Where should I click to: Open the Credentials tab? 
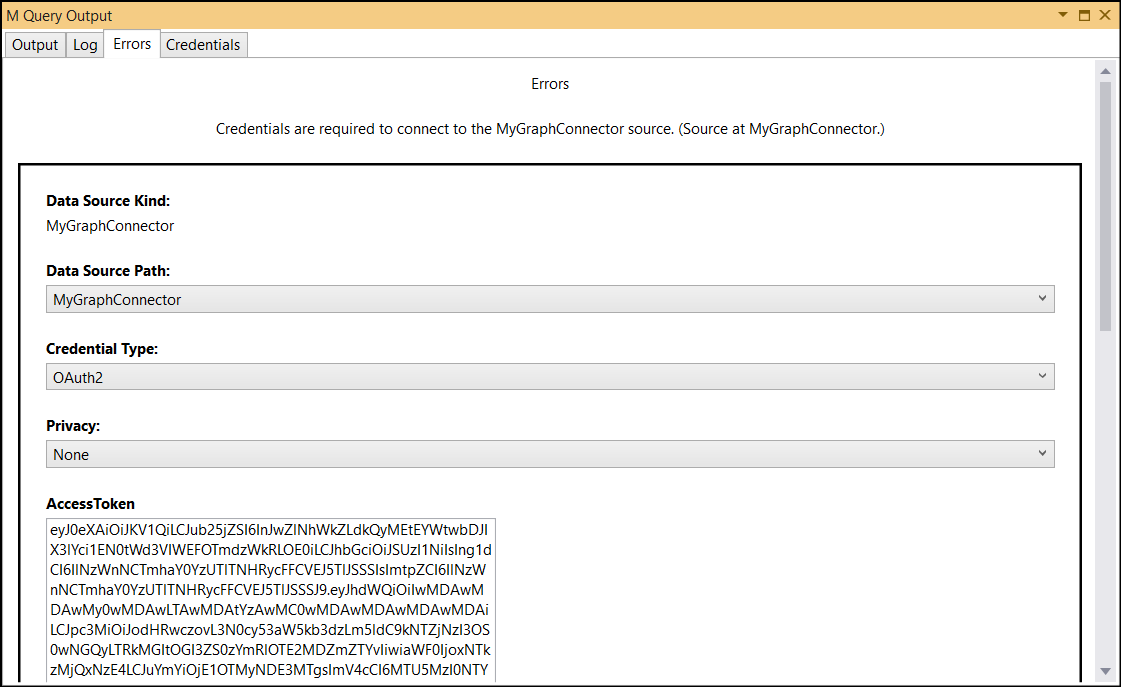click(204, 45)
